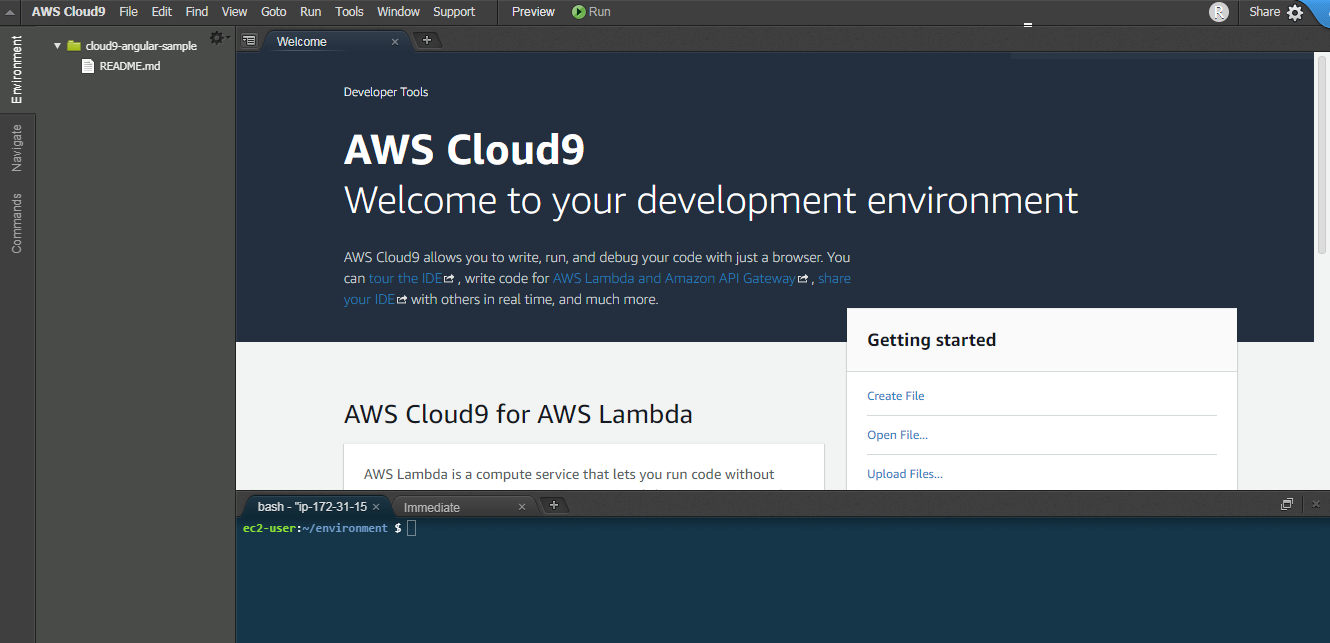
Task: Open Environment panel settings gear
Action: (217, 38)
